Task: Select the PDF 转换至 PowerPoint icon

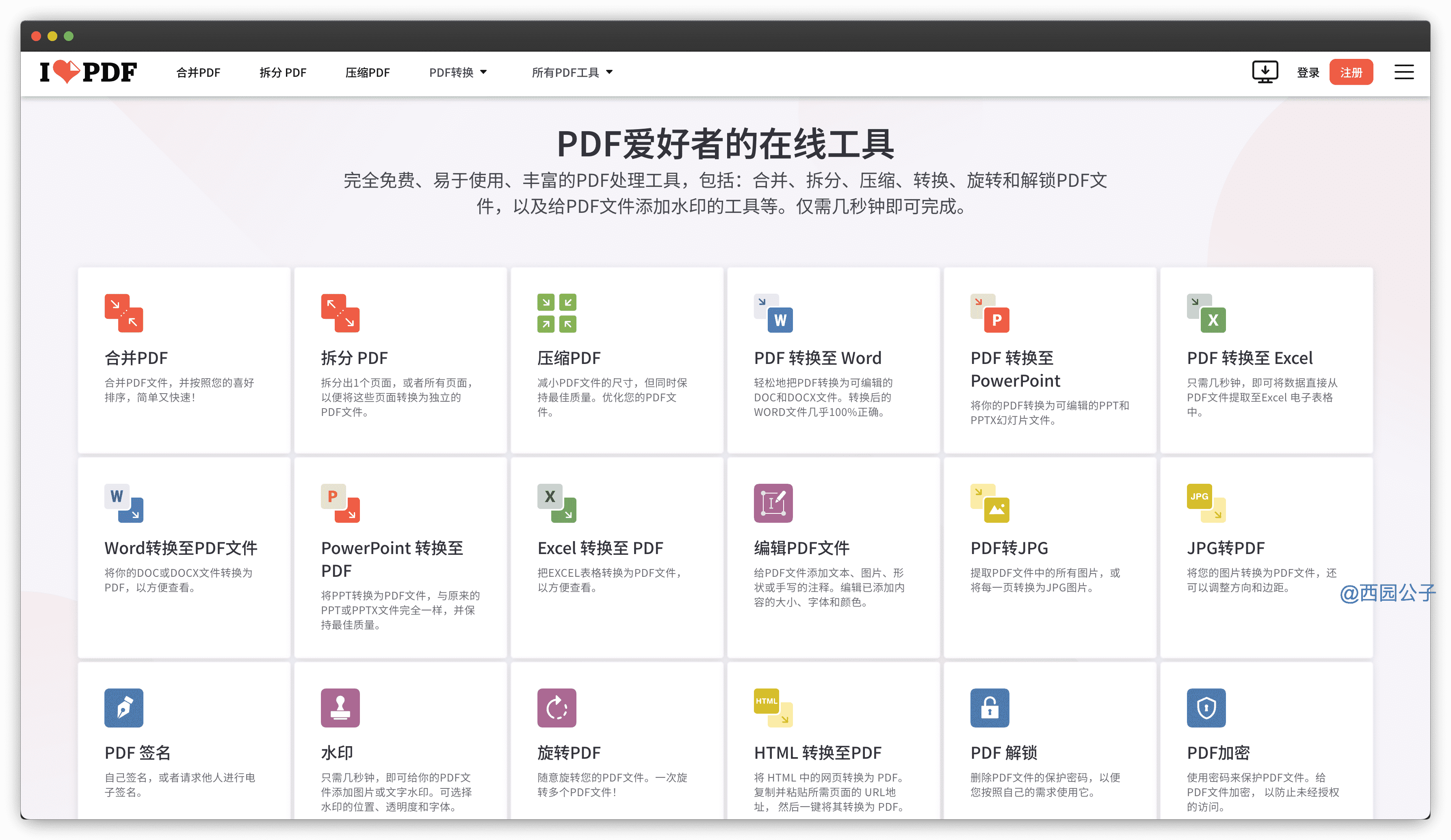Action: tap(990, 313)
